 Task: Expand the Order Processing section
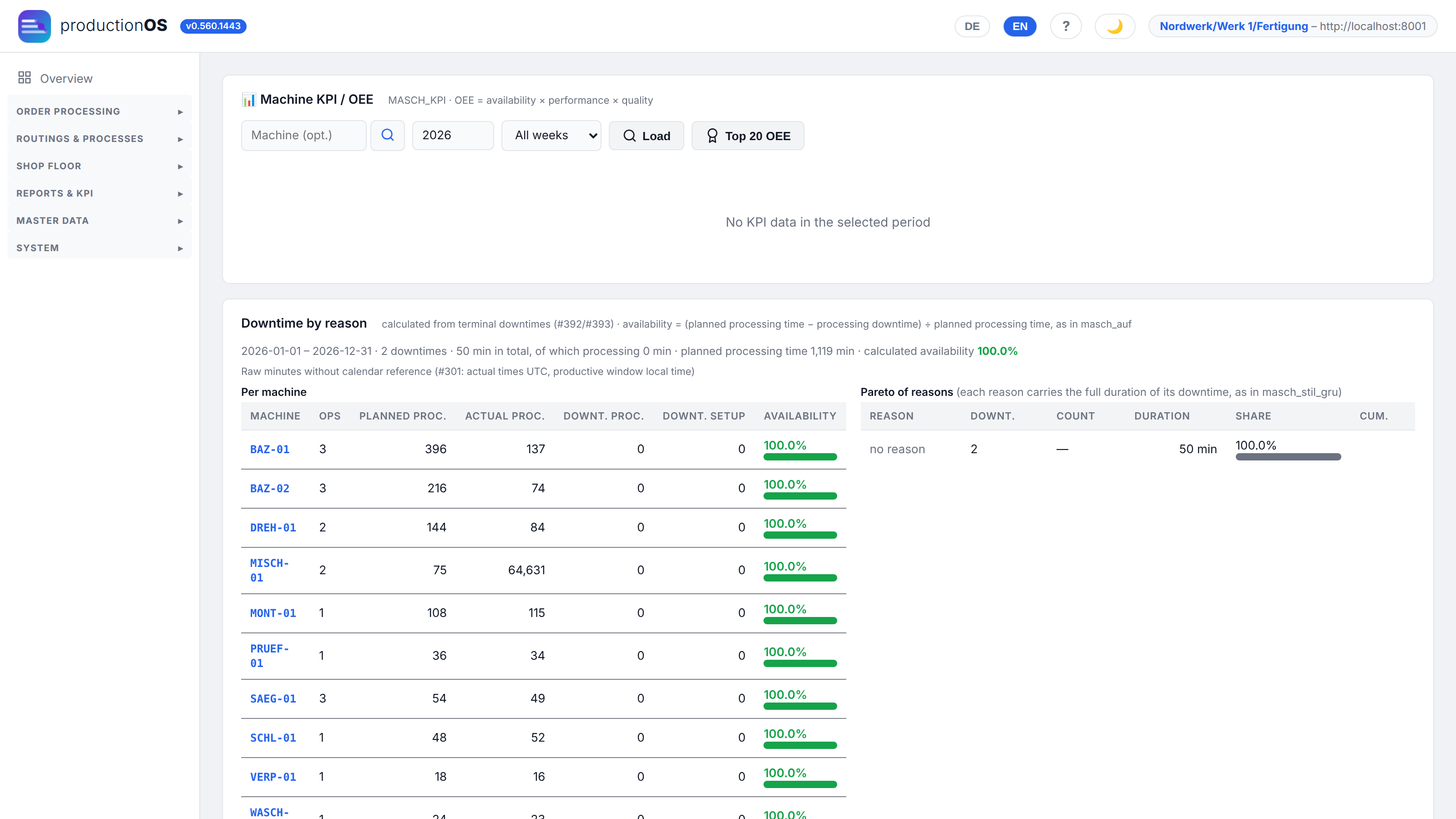tap(100, 111)
